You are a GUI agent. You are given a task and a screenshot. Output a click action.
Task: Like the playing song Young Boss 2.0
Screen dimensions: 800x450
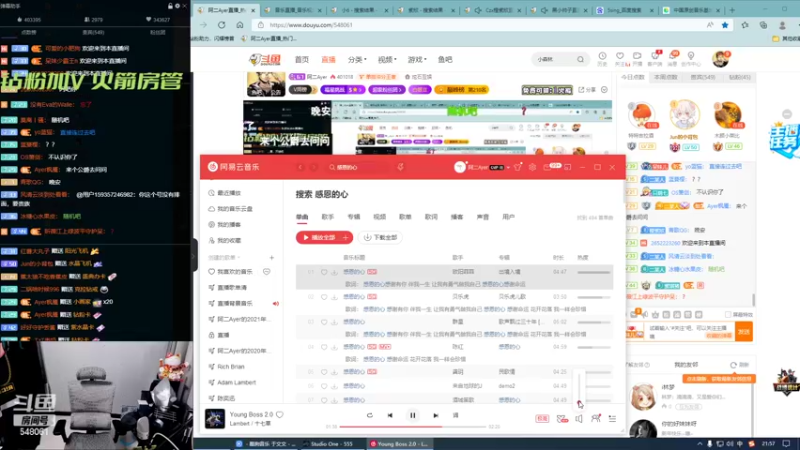pyautogui.click(x=280, y=414)
